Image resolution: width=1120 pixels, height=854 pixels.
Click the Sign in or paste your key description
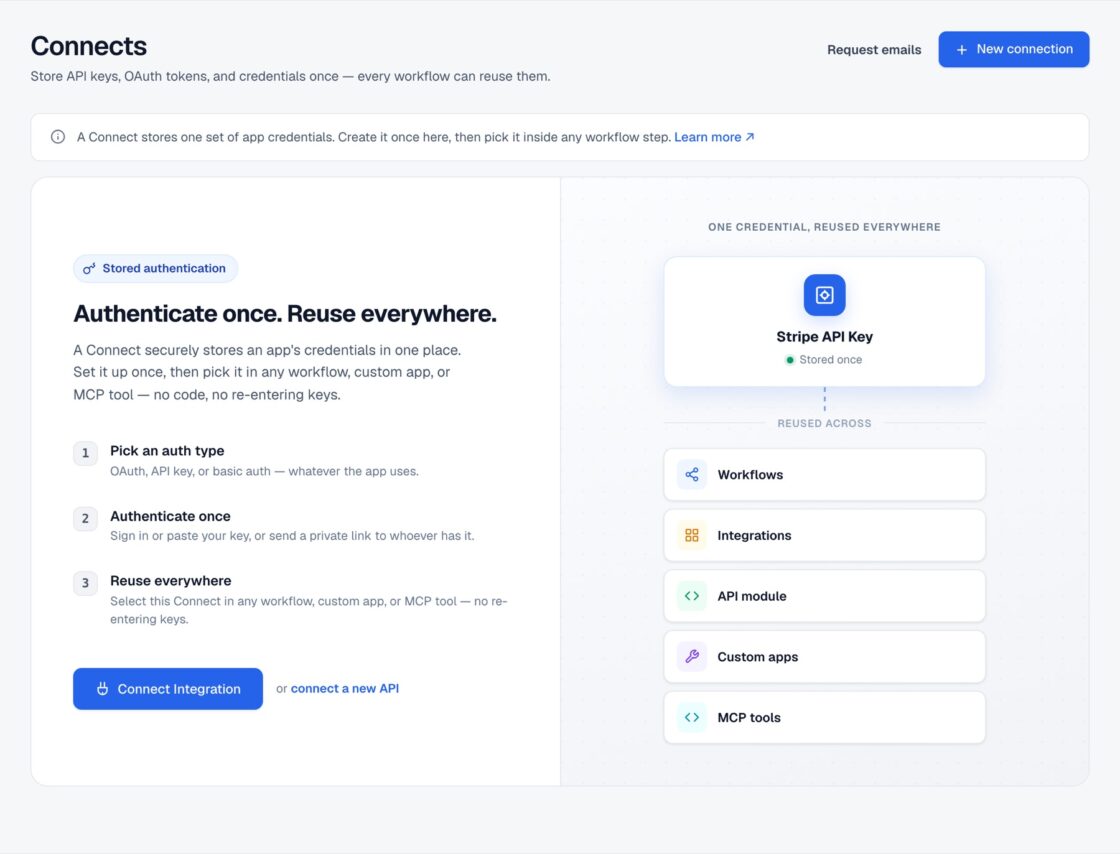coord(292,536)
